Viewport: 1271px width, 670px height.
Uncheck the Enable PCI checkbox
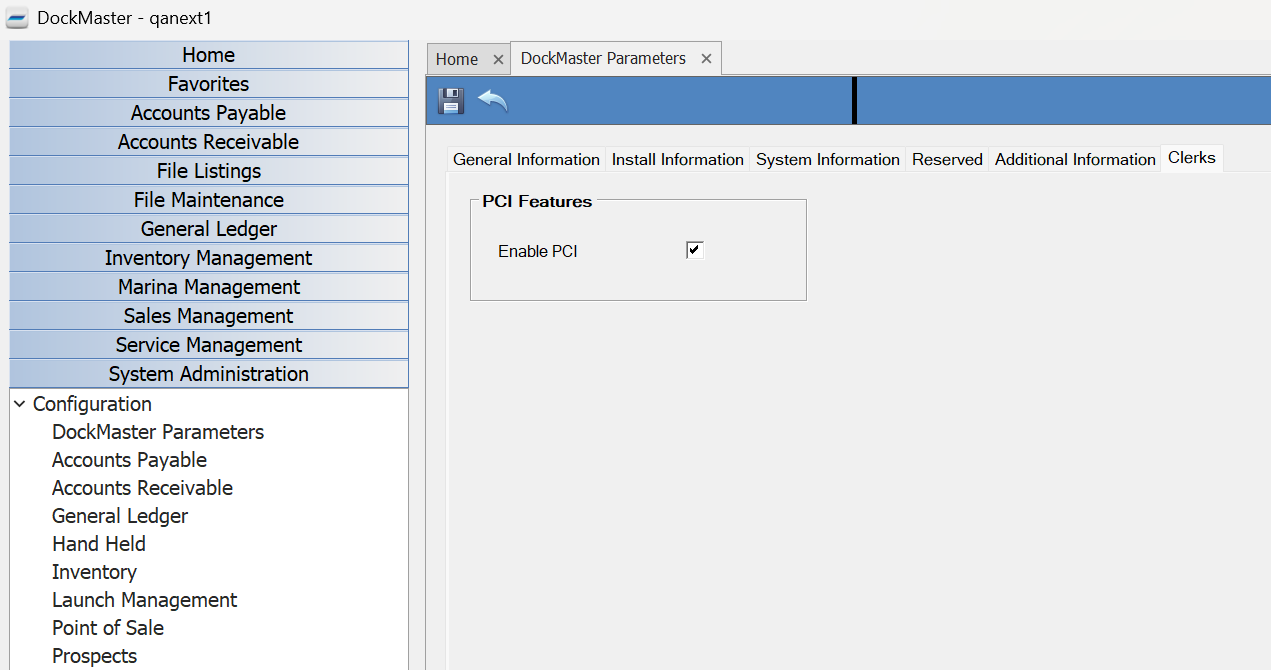695,250
